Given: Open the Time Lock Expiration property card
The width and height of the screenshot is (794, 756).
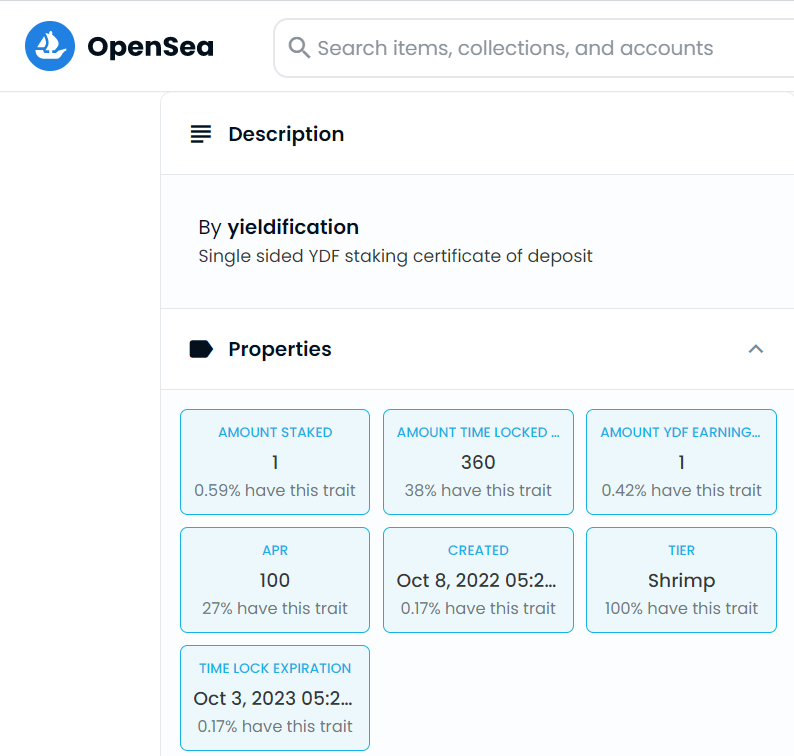Looking at the screenshot, I should point(275,698).
